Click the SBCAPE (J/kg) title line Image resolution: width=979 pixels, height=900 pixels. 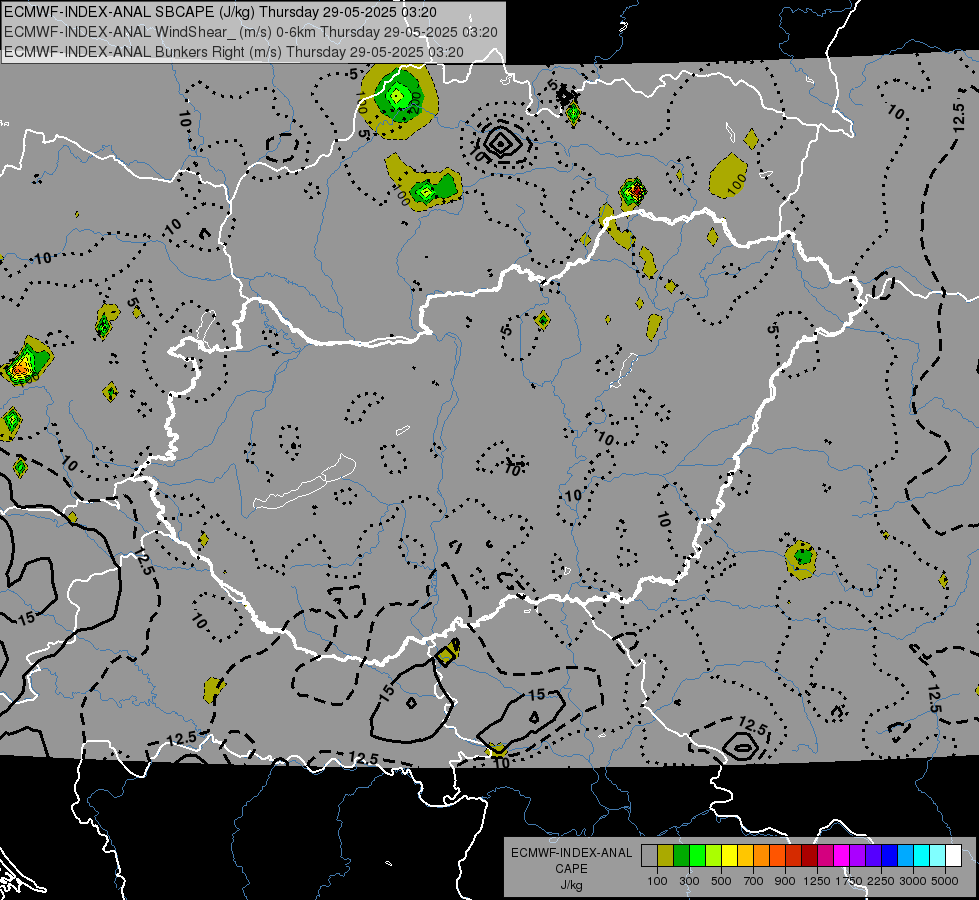(220, 12)
